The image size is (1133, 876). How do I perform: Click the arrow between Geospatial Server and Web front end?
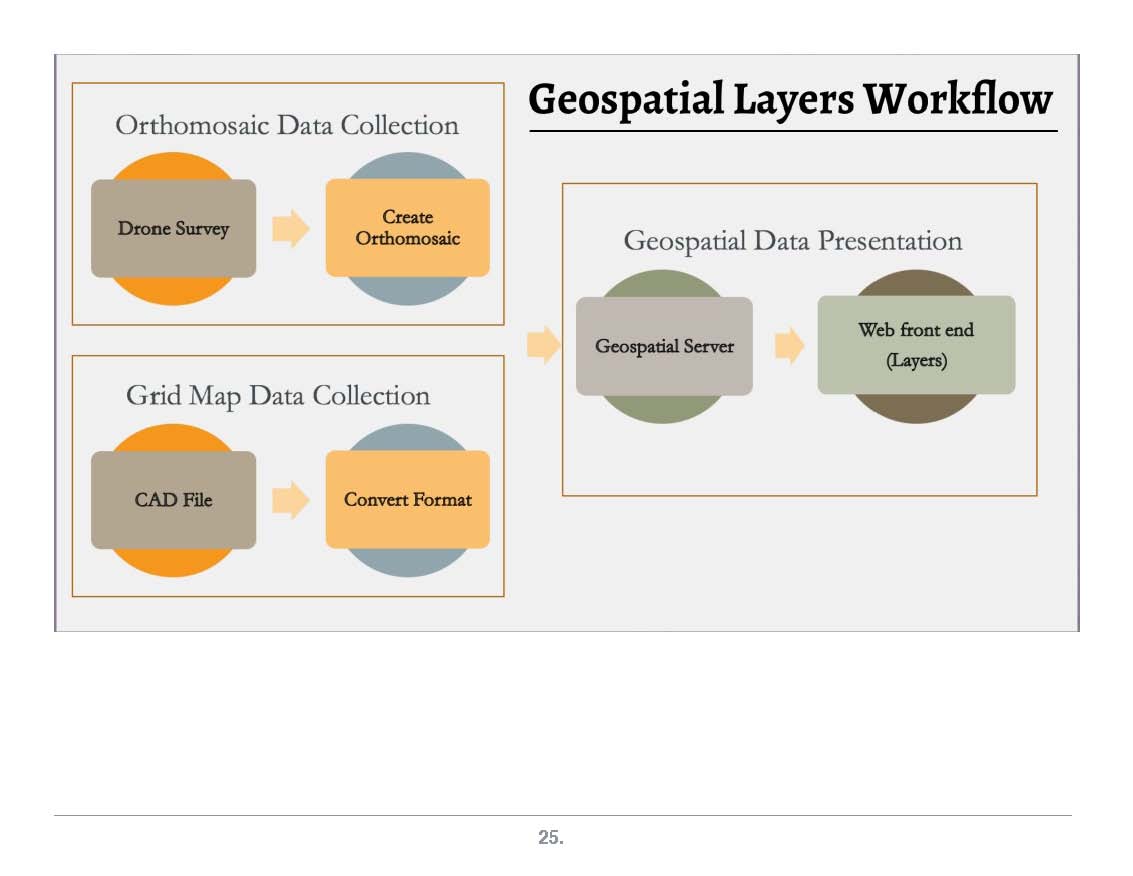pos(789,346)
